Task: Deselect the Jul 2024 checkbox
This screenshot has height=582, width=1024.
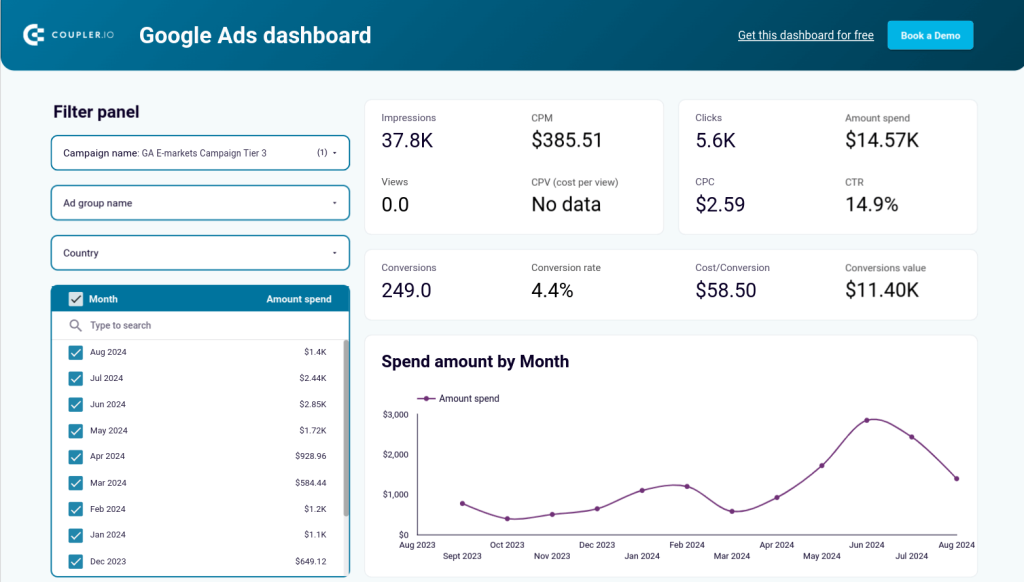Action: 75,378
